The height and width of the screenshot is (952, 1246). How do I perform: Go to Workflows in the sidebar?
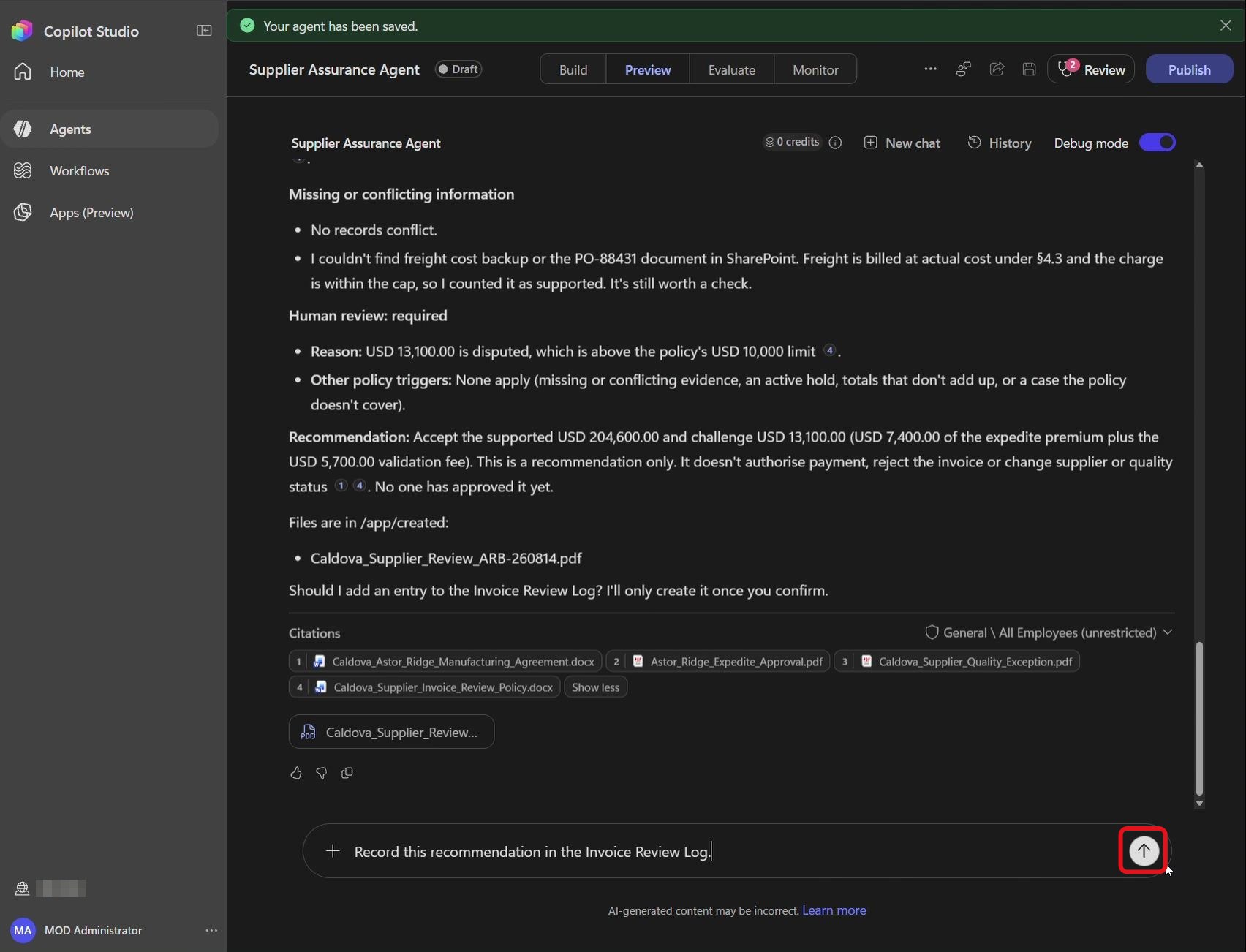click(x=110, y=170)
